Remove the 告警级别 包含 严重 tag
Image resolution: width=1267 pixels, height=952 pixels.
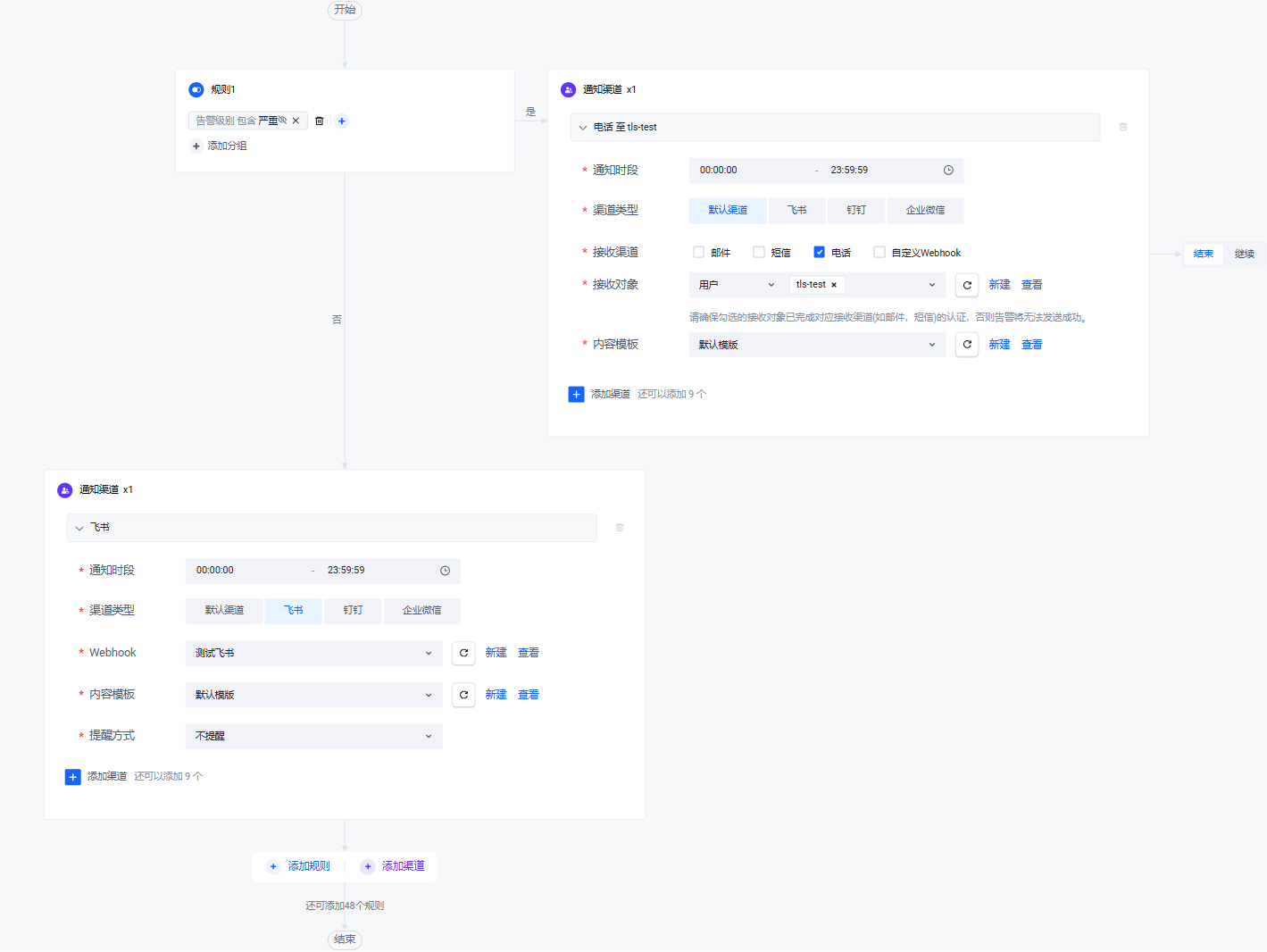click(x=296, y=121)
